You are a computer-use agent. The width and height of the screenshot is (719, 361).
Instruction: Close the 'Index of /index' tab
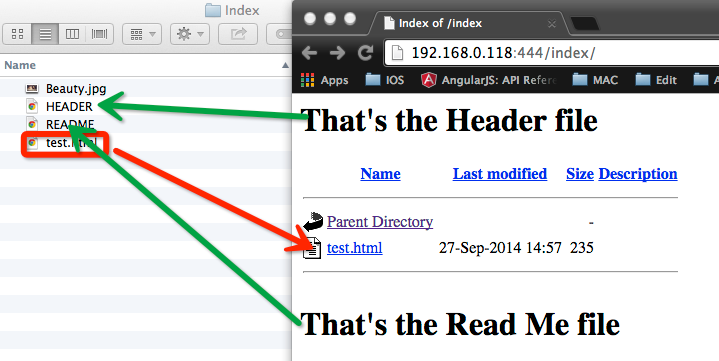coord(552,24)
